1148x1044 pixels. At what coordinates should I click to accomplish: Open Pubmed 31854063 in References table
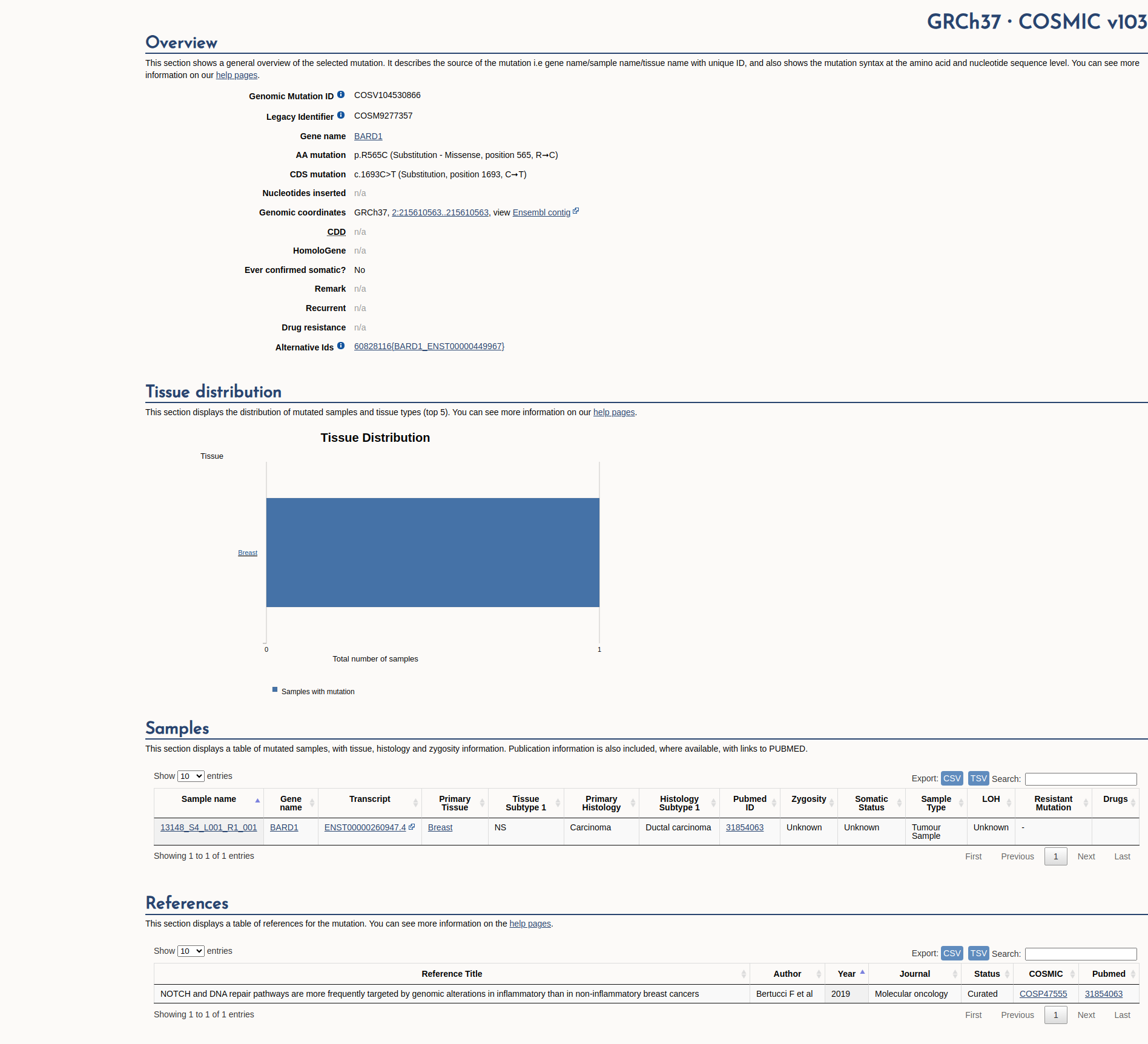pos(1104,994)
